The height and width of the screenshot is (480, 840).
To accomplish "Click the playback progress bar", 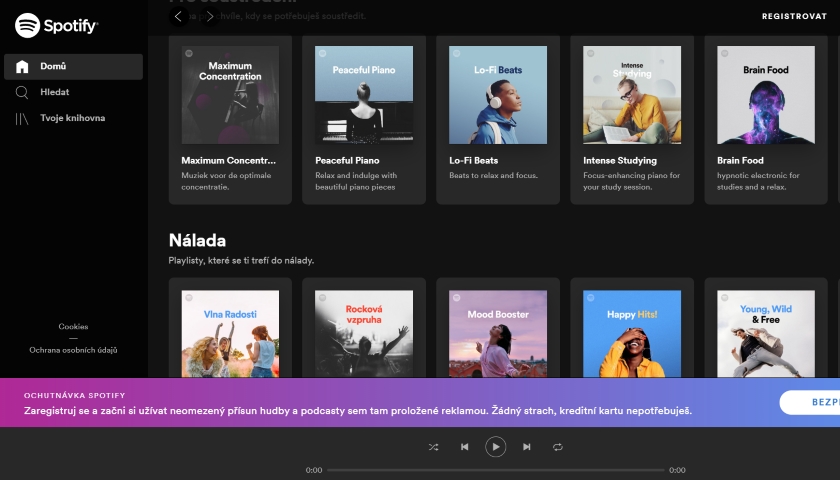I will tap(496, 470).
